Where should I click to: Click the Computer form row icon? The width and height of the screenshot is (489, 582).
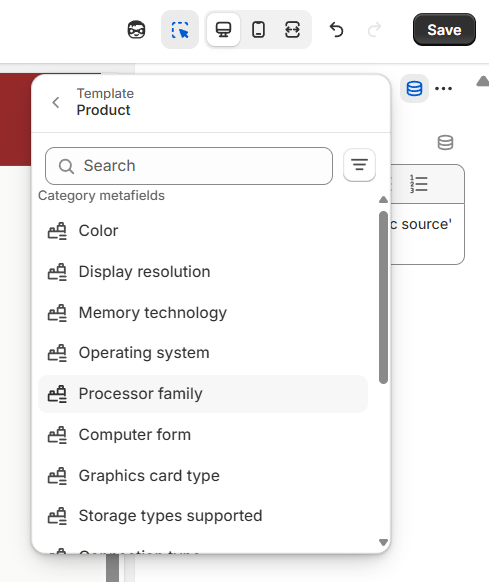pyautogui.click(x=57, y=435)
